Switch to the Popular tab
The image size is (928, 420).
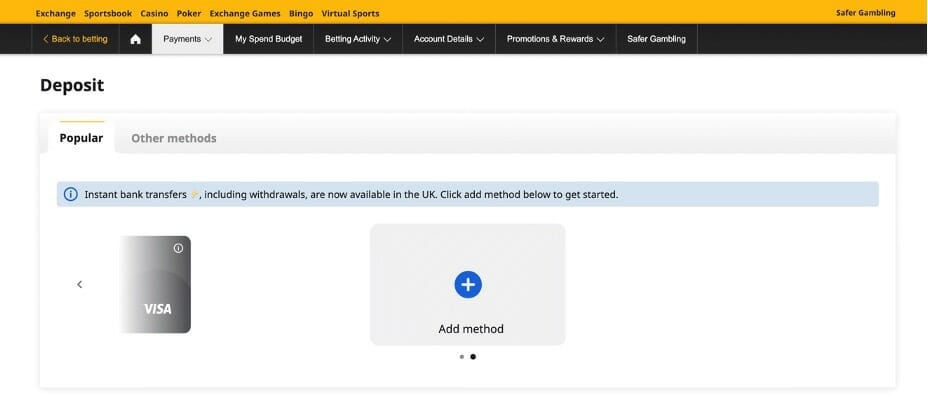coord(81,138)
